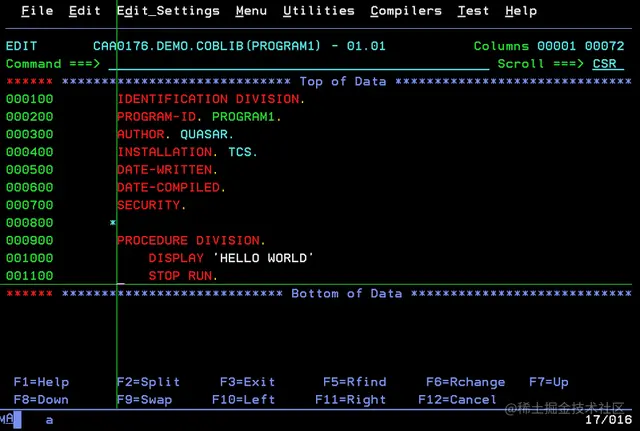Image resolution: width=640 pixels, height=431 pixels.
Task: Click the DISPLAY keyword
Action: tap(176, 258)
